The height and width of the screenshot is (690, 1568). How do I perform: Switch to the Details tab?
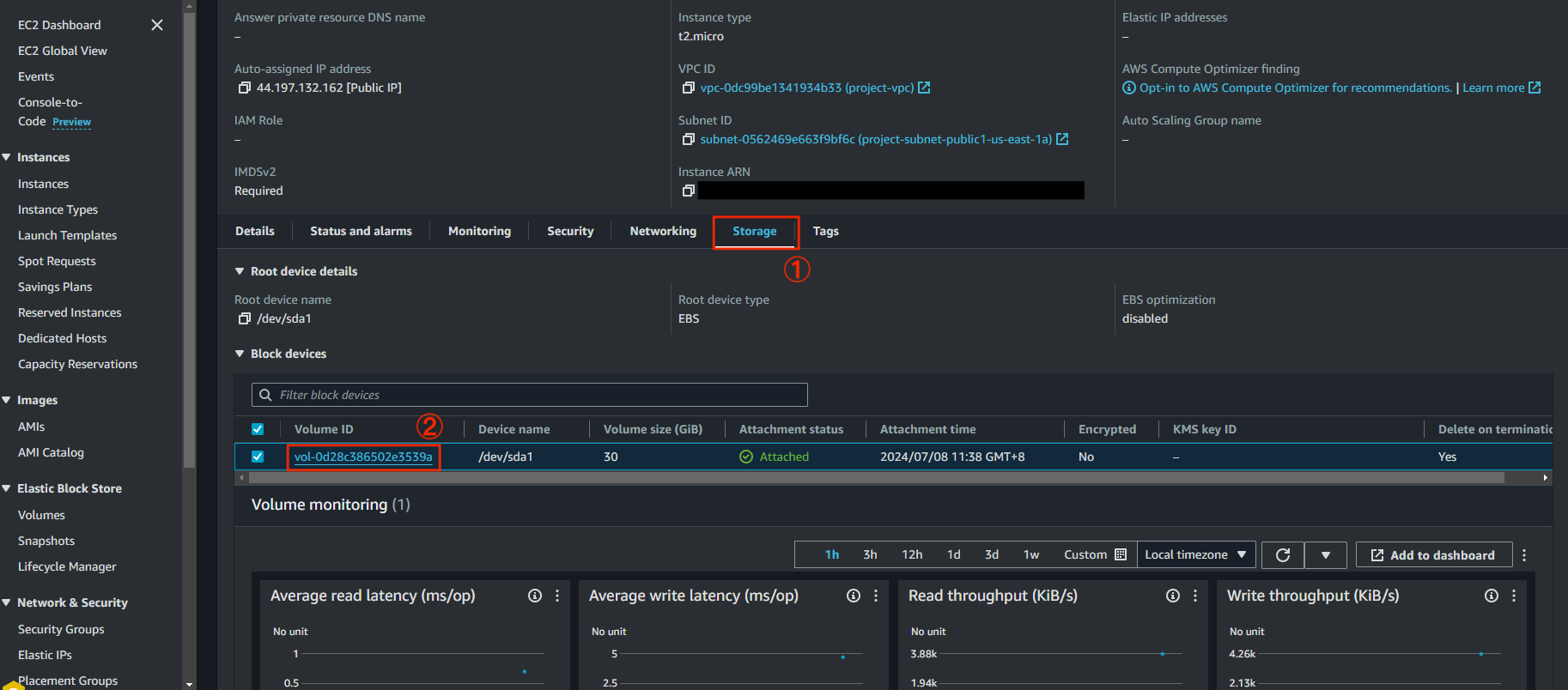(x=255, y=231)
